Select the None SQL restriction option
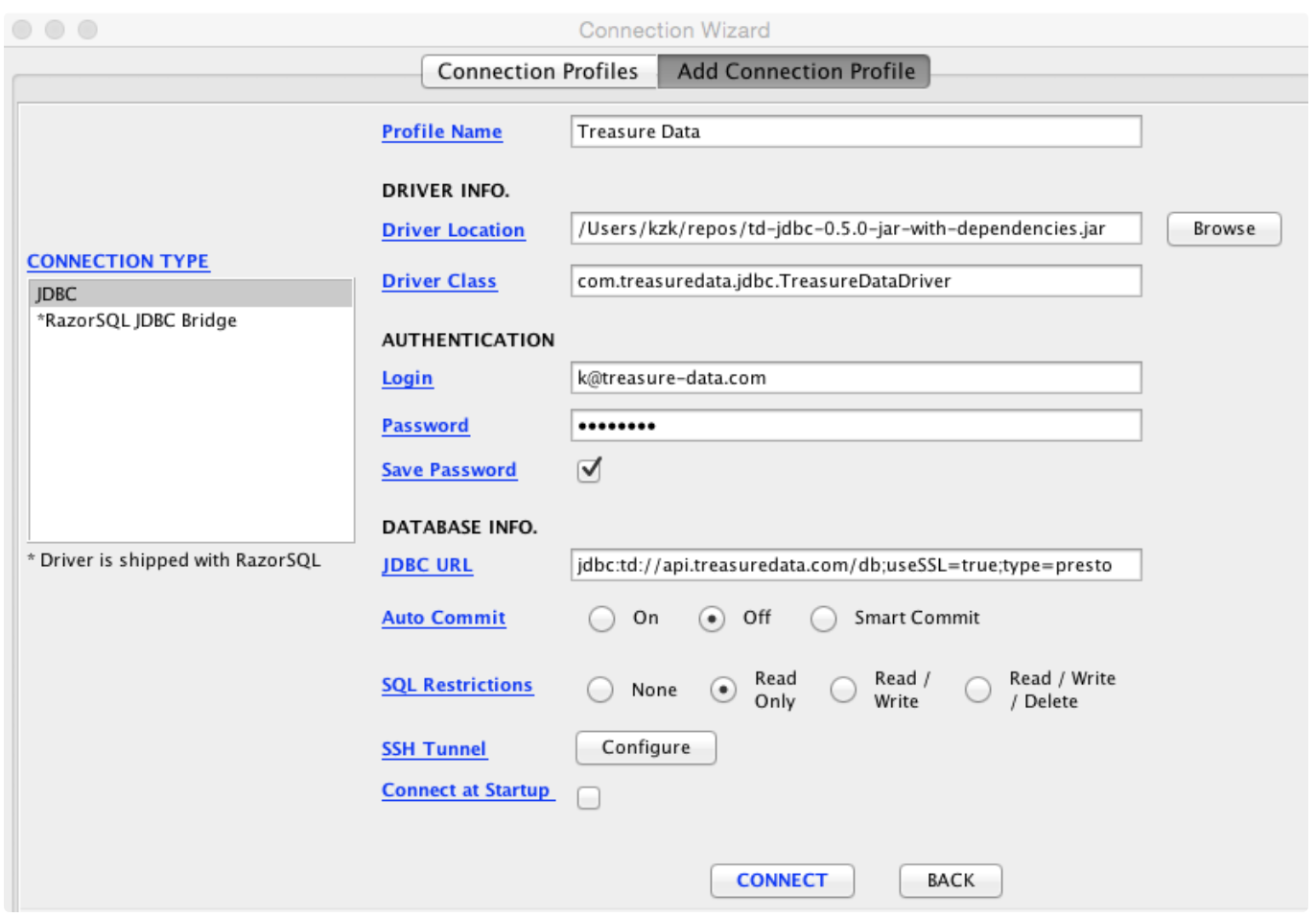Image resolution: width=1316 pixels, height=917 pixels. [600, 690]
